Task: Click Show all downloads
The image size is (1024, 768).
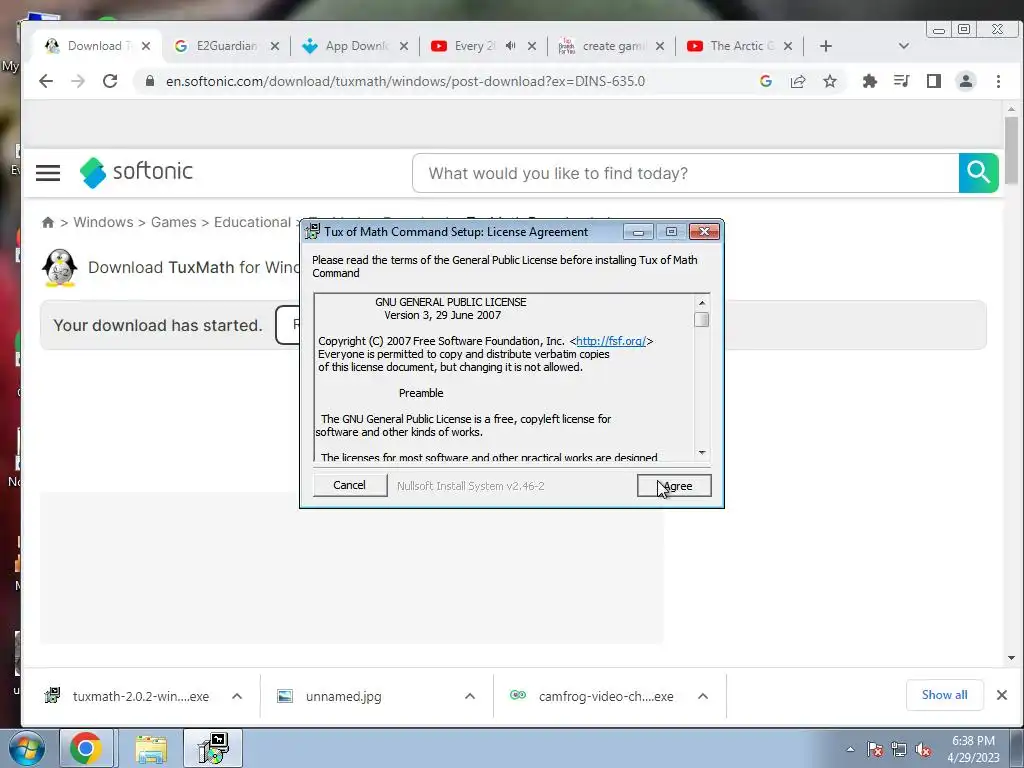Action: point(944,695)
